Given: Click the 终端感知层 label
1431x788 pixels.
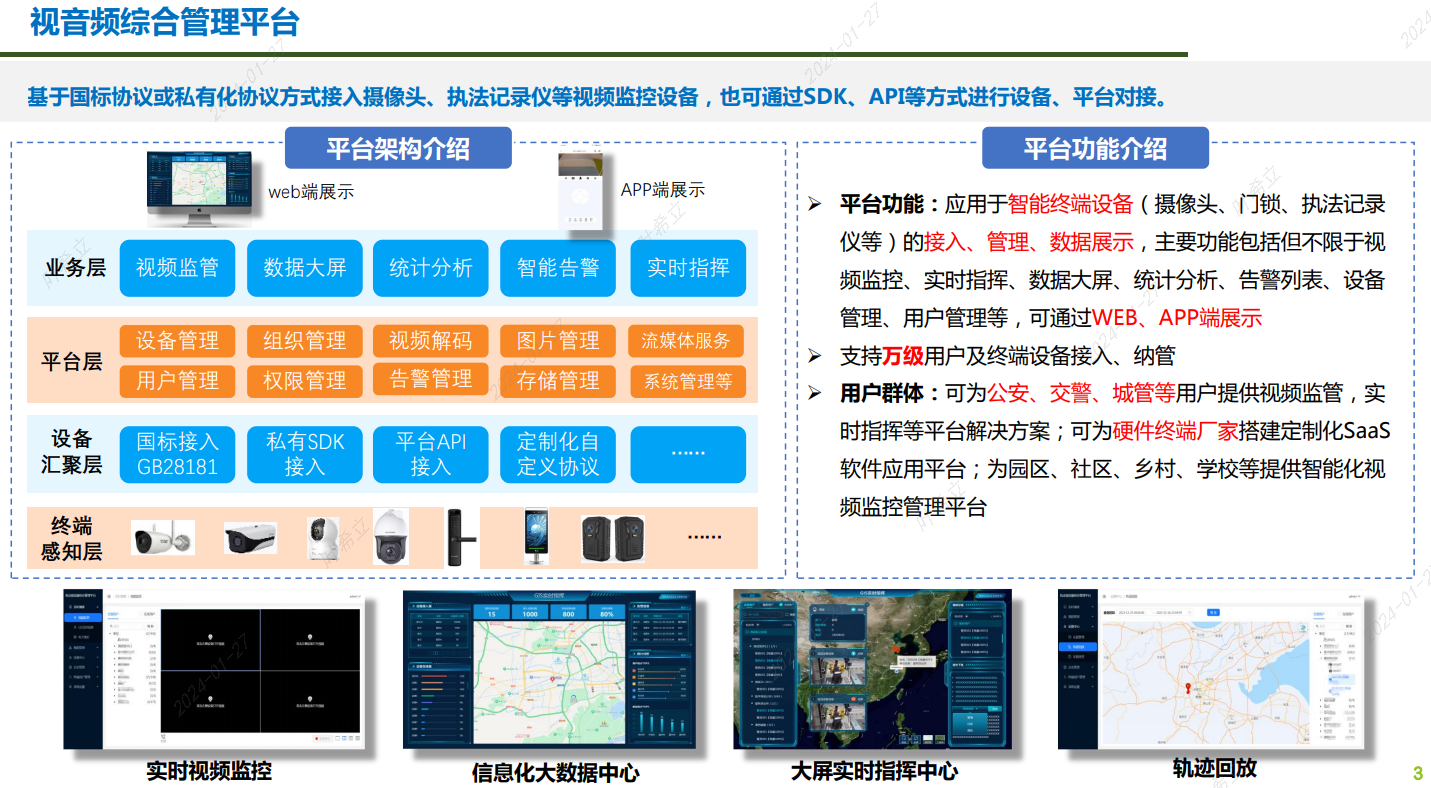Looking at the screenshot, I should tap(72, 538).
